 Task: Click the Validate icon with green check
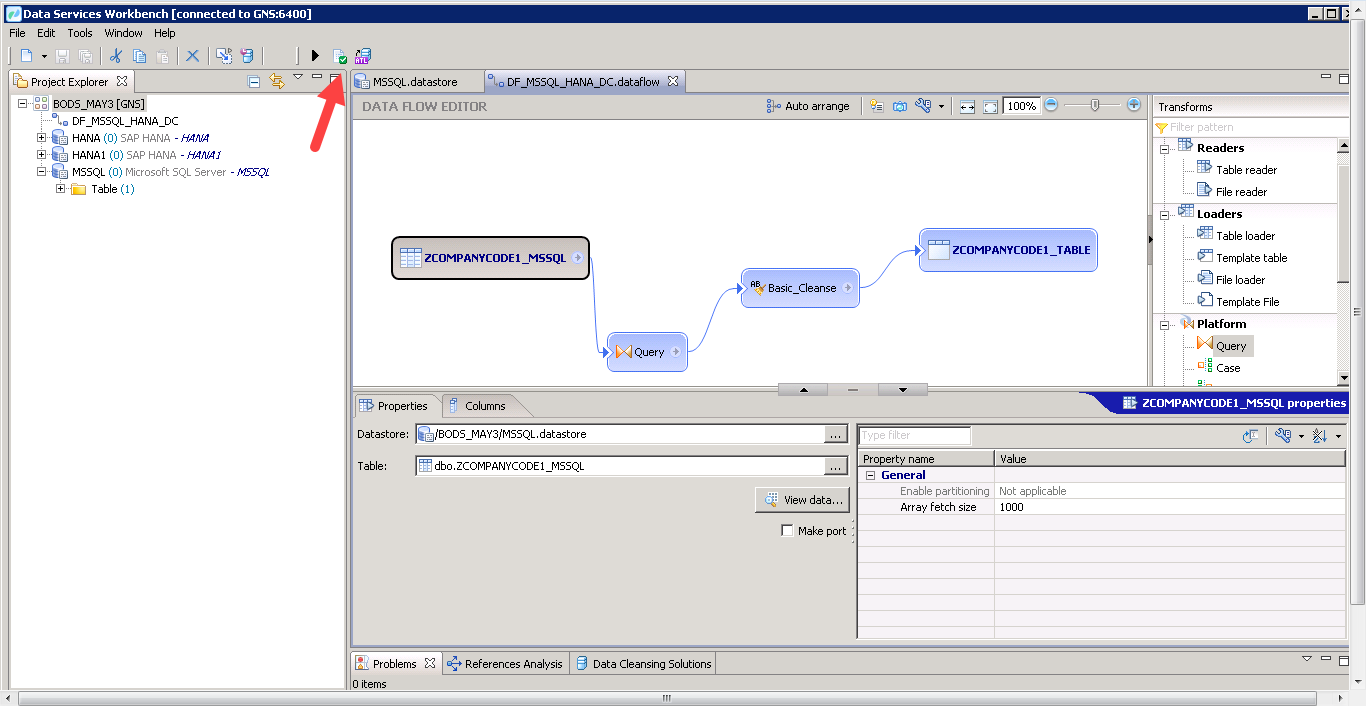click(340, 56)
